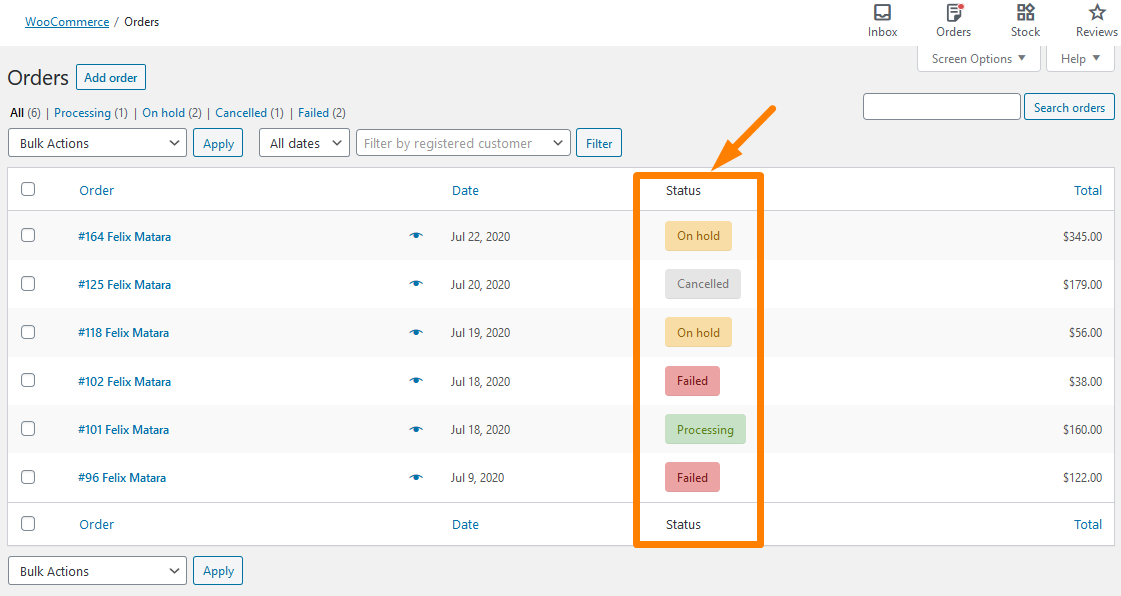Preview order #102 with the eye icon
This screenshot has height=596, width=1121.
point(416,381)
